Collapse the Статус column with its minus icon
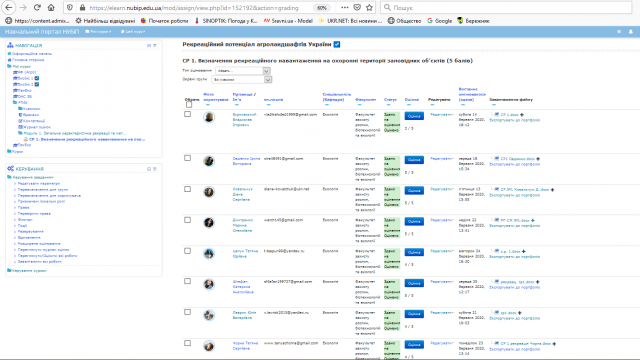This screenshot has width=640, height=360. coord(388,105)
